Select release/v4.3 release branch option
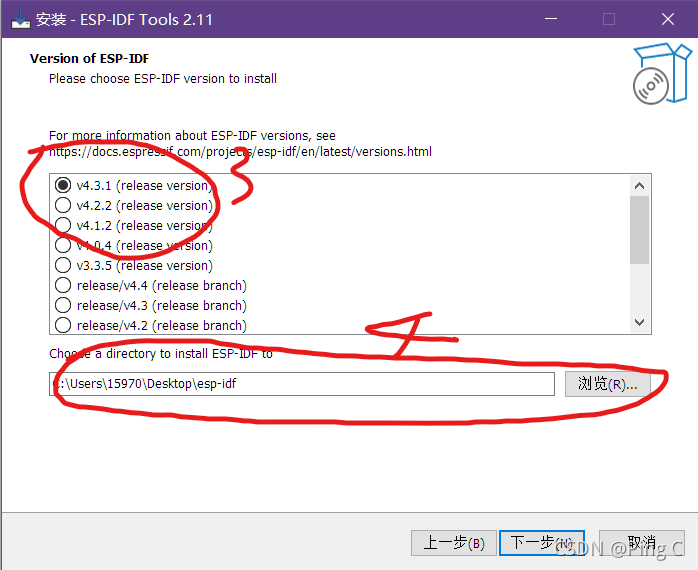This screenshot has width=698, height=570. coord(63,305)
